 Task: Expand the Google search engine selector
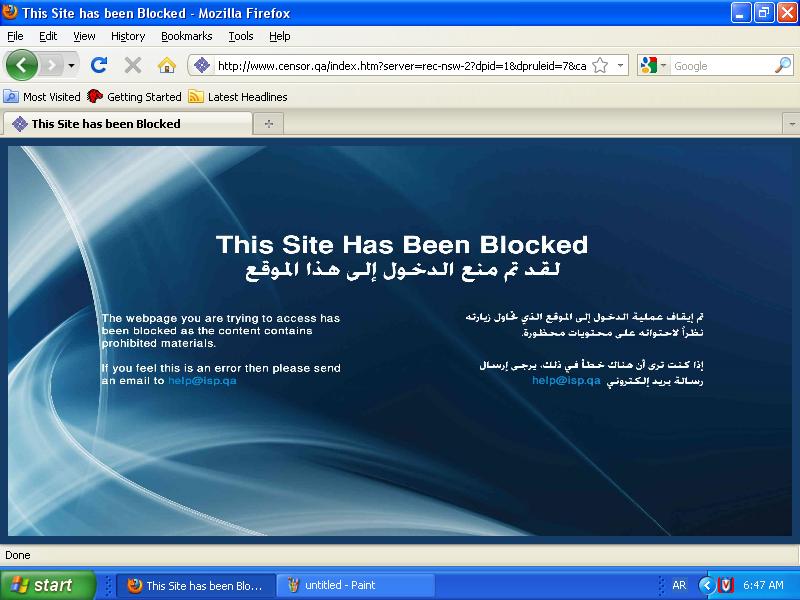coord(652,66)
